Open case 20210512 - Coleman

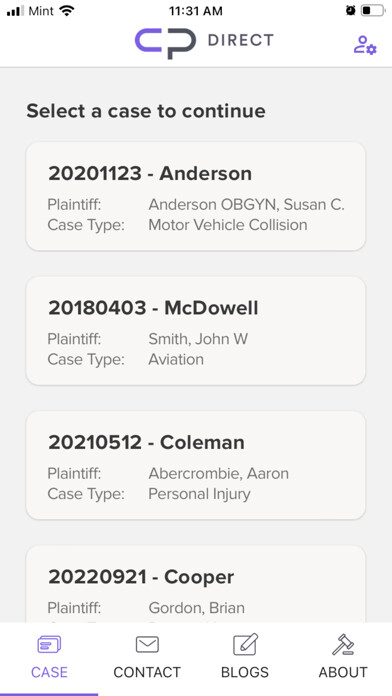coord(196,465)
